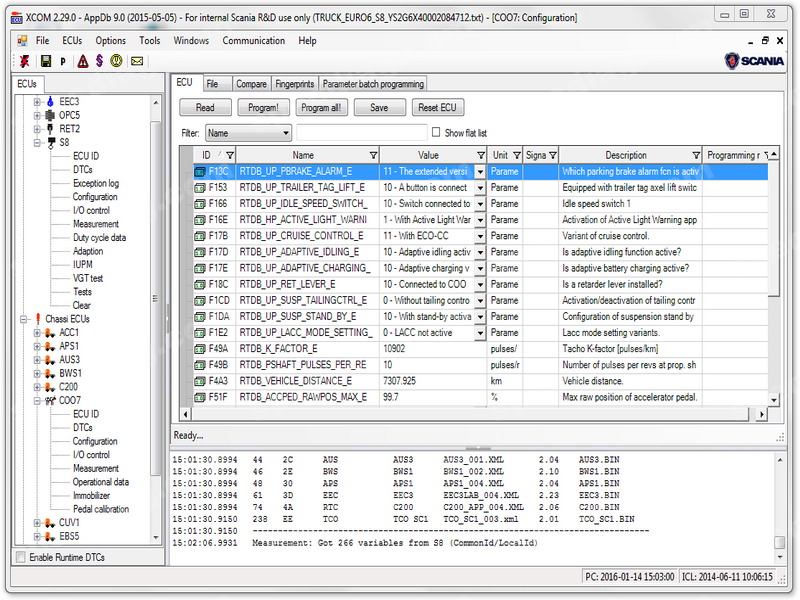800x600 pixels.
Task: Open the Communication menu
Action: [x=253, y=41]
